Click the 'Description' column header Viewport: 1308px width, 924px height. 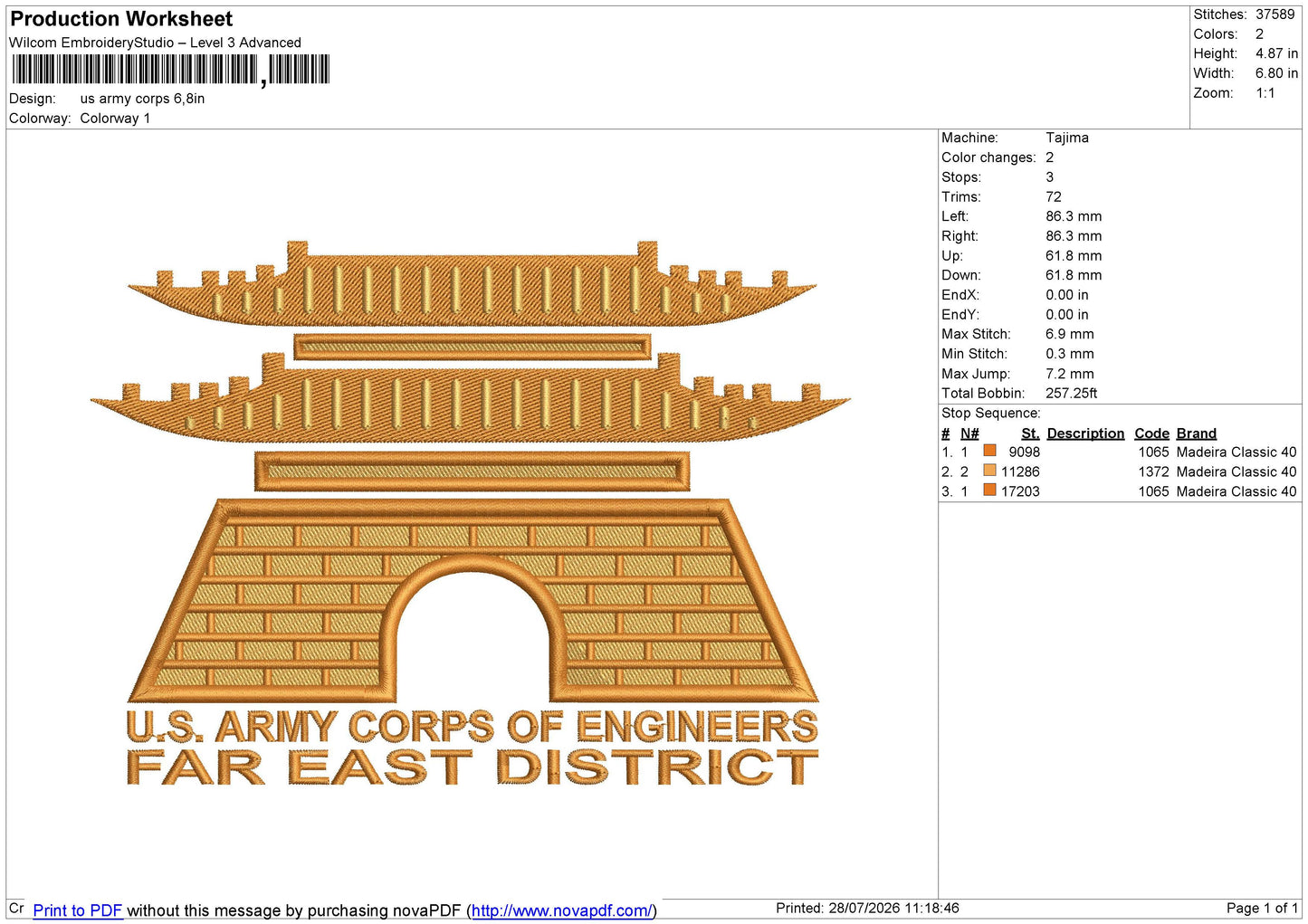coord(1085,433)
